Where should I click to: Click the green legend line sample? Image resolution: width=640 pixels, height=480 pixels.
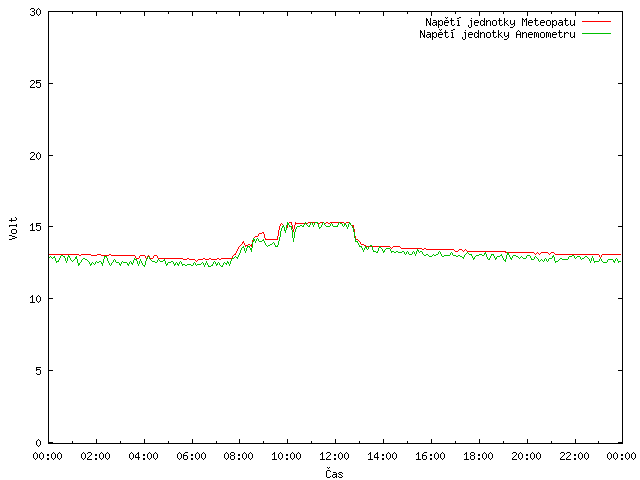[x=596, y=33]
